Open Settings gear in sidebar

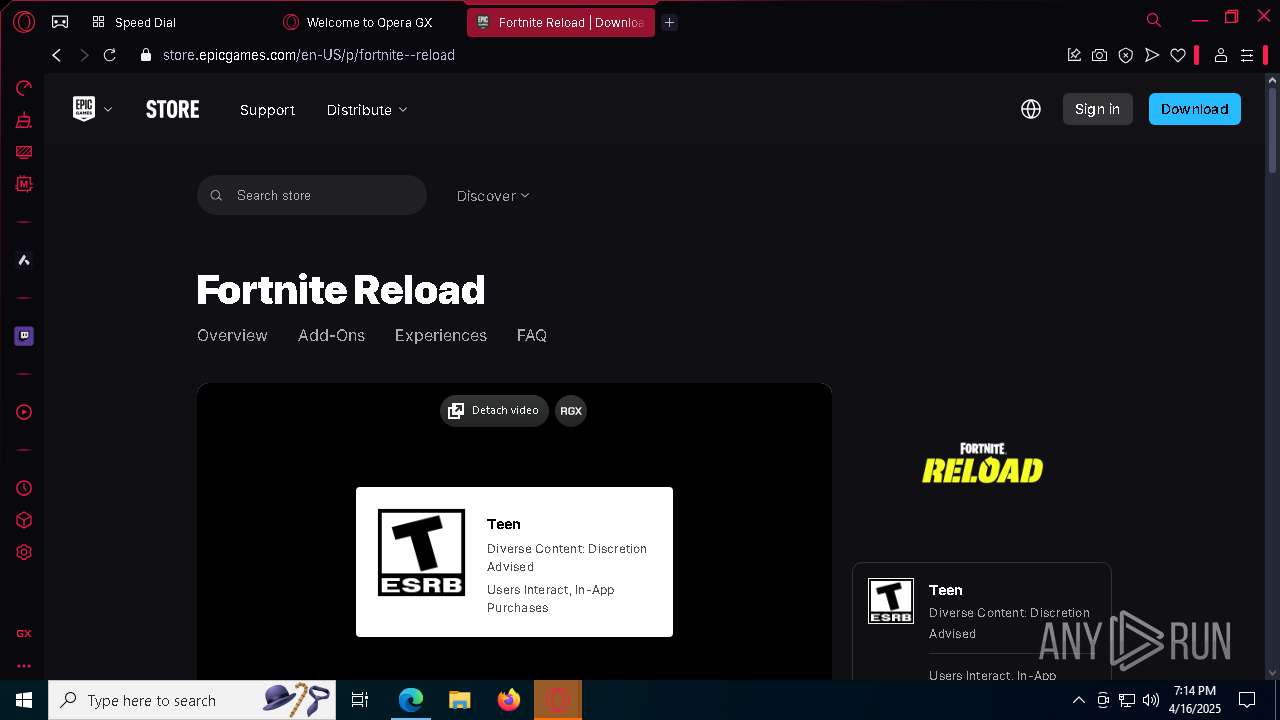coord(24,552)
